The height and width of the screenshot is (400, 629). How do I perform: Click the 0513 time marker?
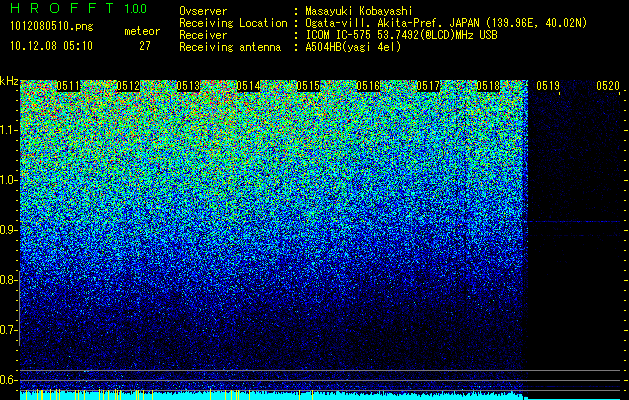[188, 86]
